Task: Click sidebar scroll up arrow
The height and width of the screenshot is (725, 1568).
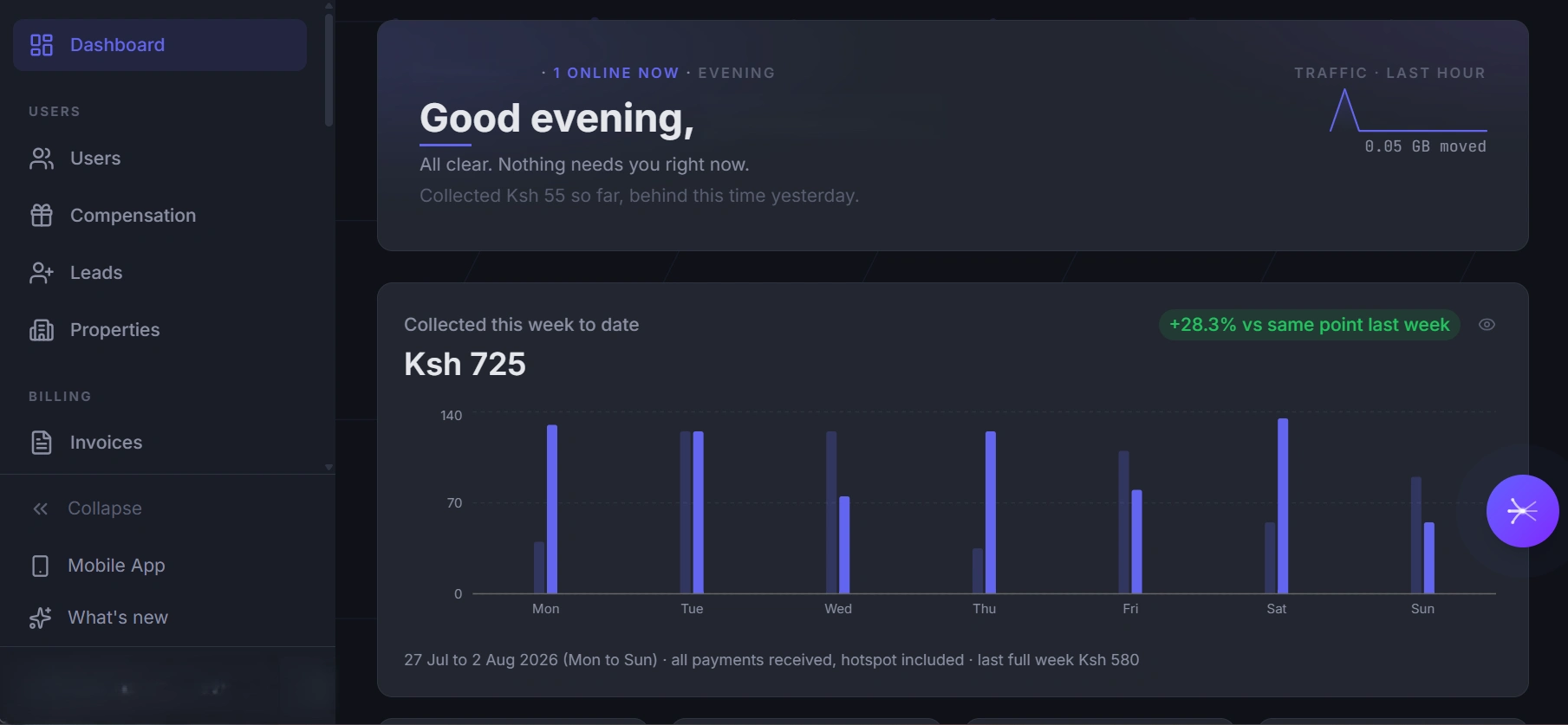Action: (x=329, y=5)
